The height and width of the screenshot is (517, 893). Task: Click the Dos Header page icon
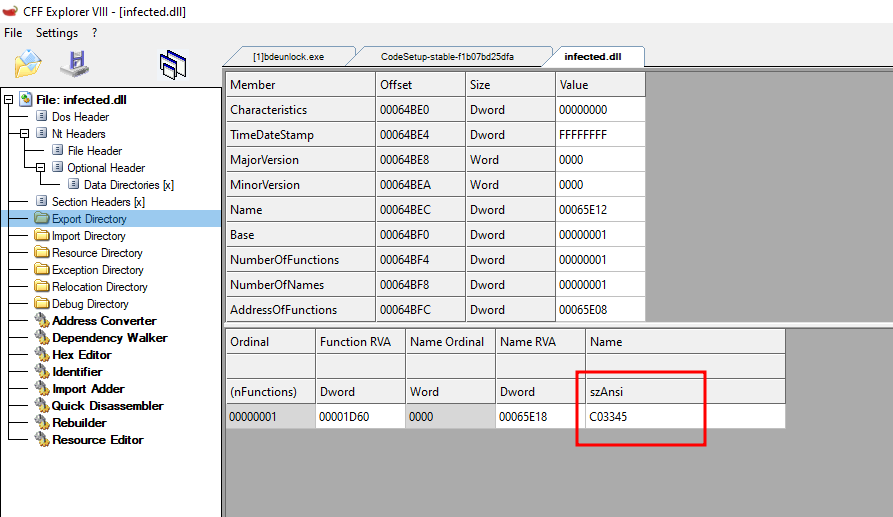(x=42, y=116)
